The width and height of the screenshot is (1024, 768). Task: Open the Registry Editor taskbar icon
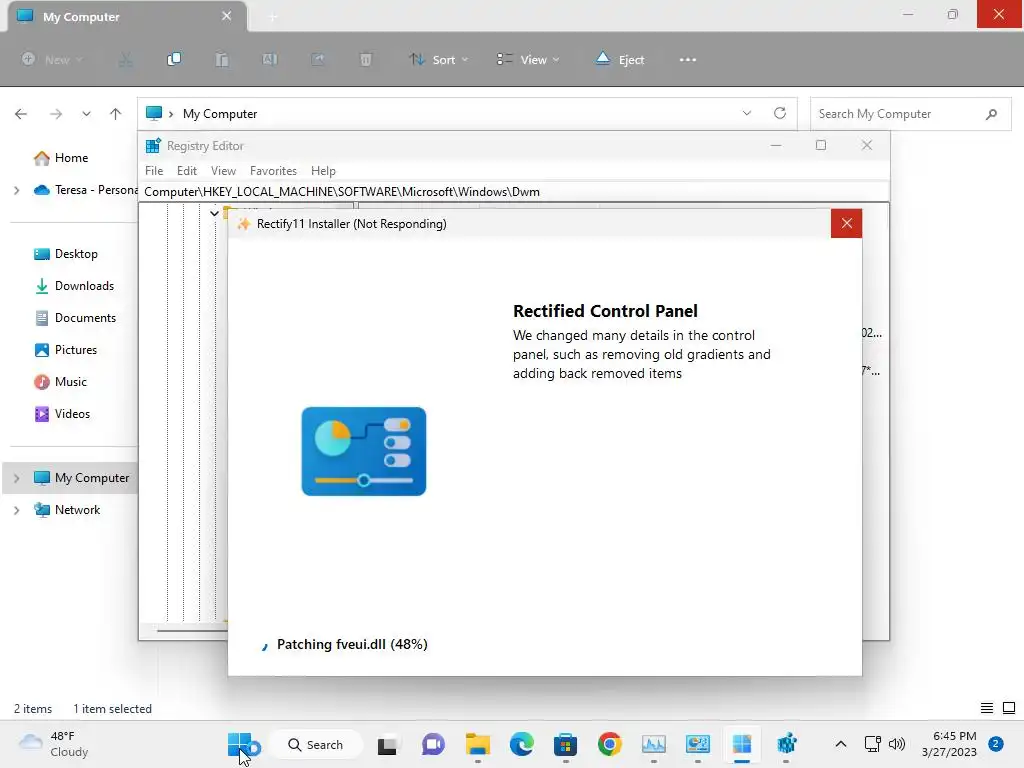tap(786, 744)
